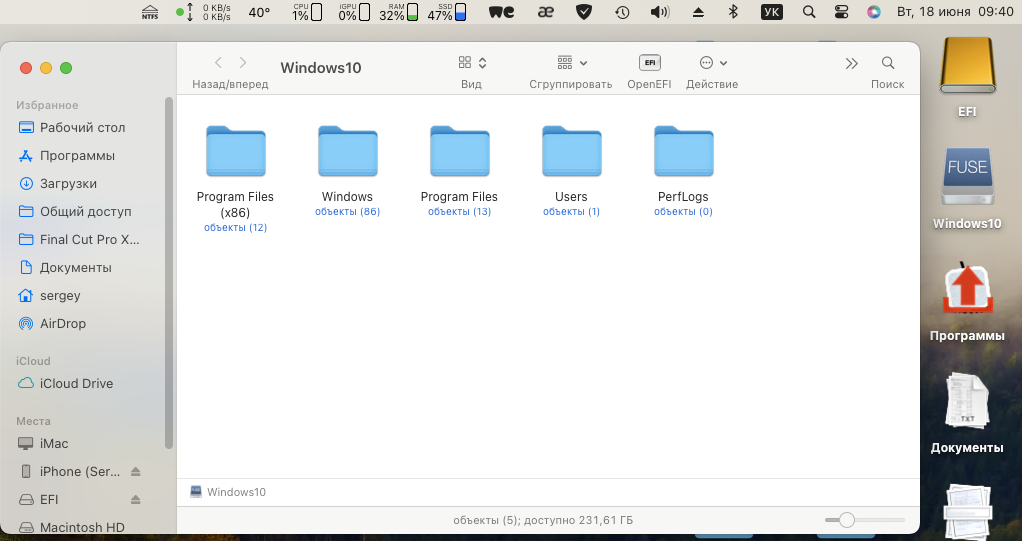Select the iPhone (Ser...) sidebar item
The height and width of the screenshot is (541, 1022).
pos(70,472)
